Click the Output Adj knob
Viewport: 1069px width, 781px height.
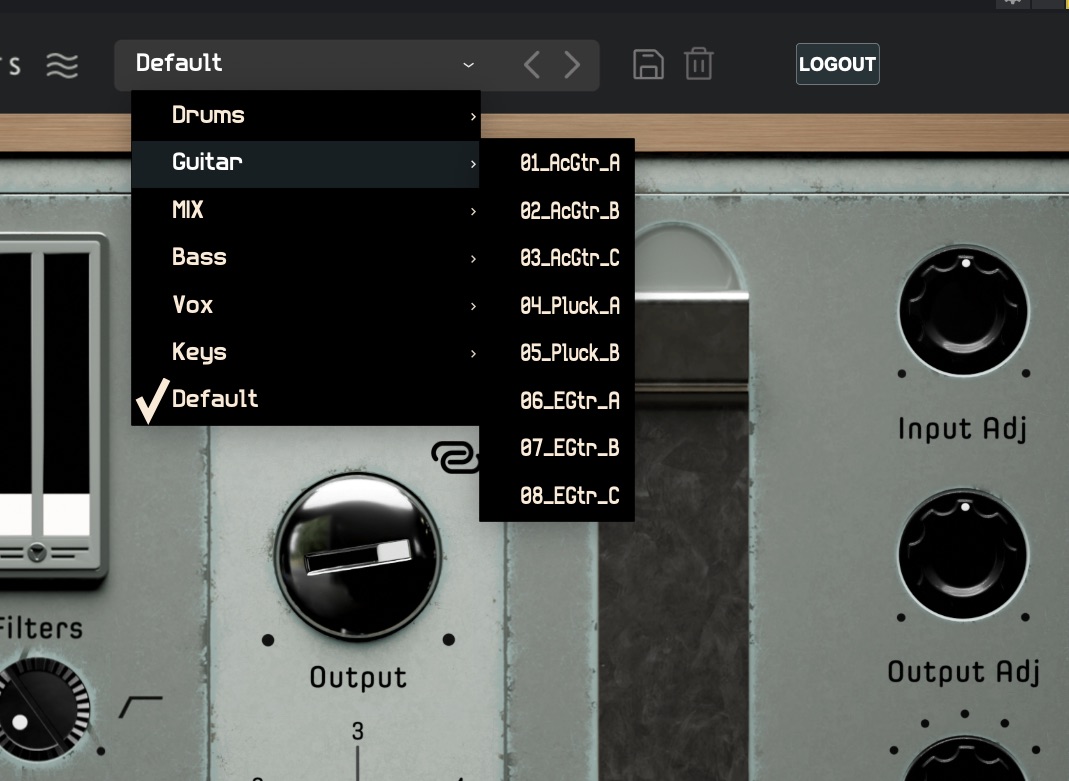[x=963, y=555]
